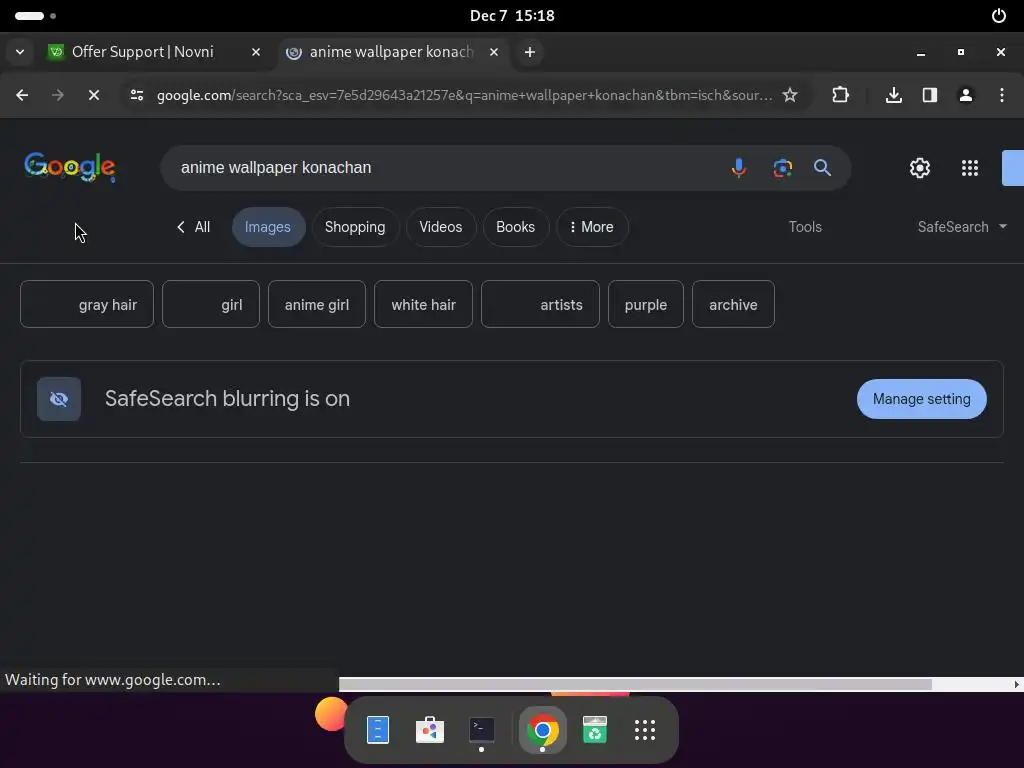Screen dimensions: 1024x768
Task: Open the Files app in the dock
Action: click(x=377, y=730)
